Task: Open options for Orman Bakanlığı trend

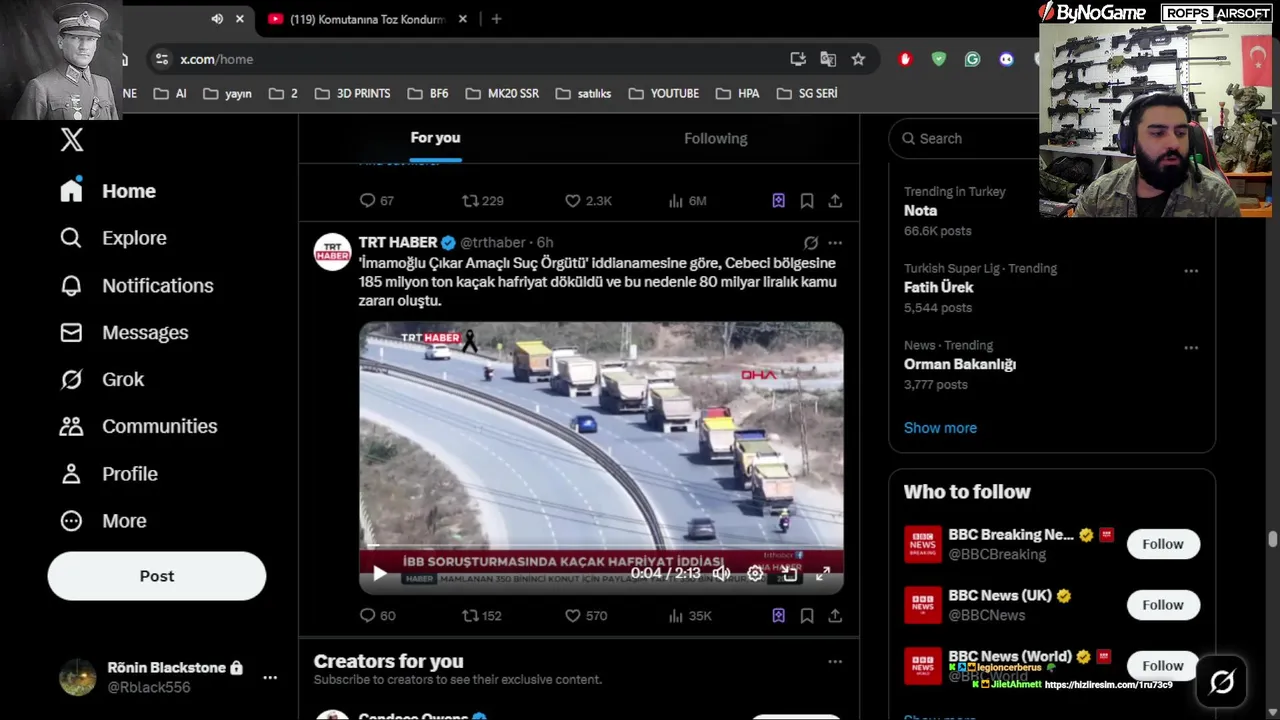Action: [1191, 348]
